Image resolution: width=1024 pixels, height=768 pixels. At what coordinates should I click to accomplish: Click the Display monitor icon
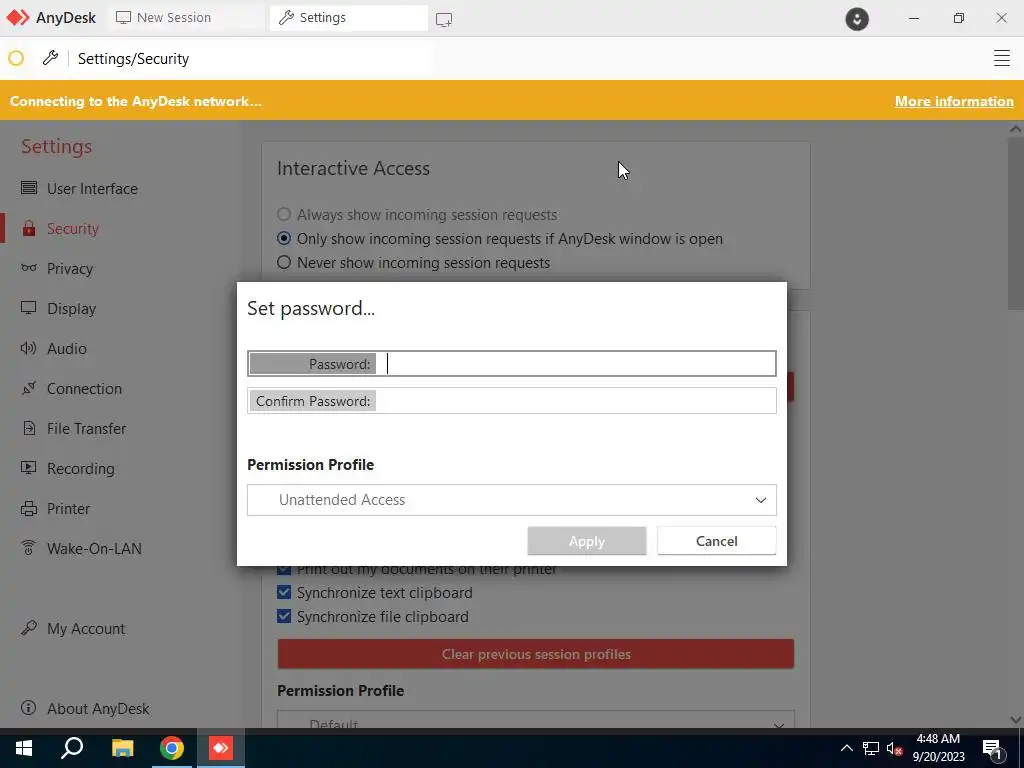pos(29,308)
